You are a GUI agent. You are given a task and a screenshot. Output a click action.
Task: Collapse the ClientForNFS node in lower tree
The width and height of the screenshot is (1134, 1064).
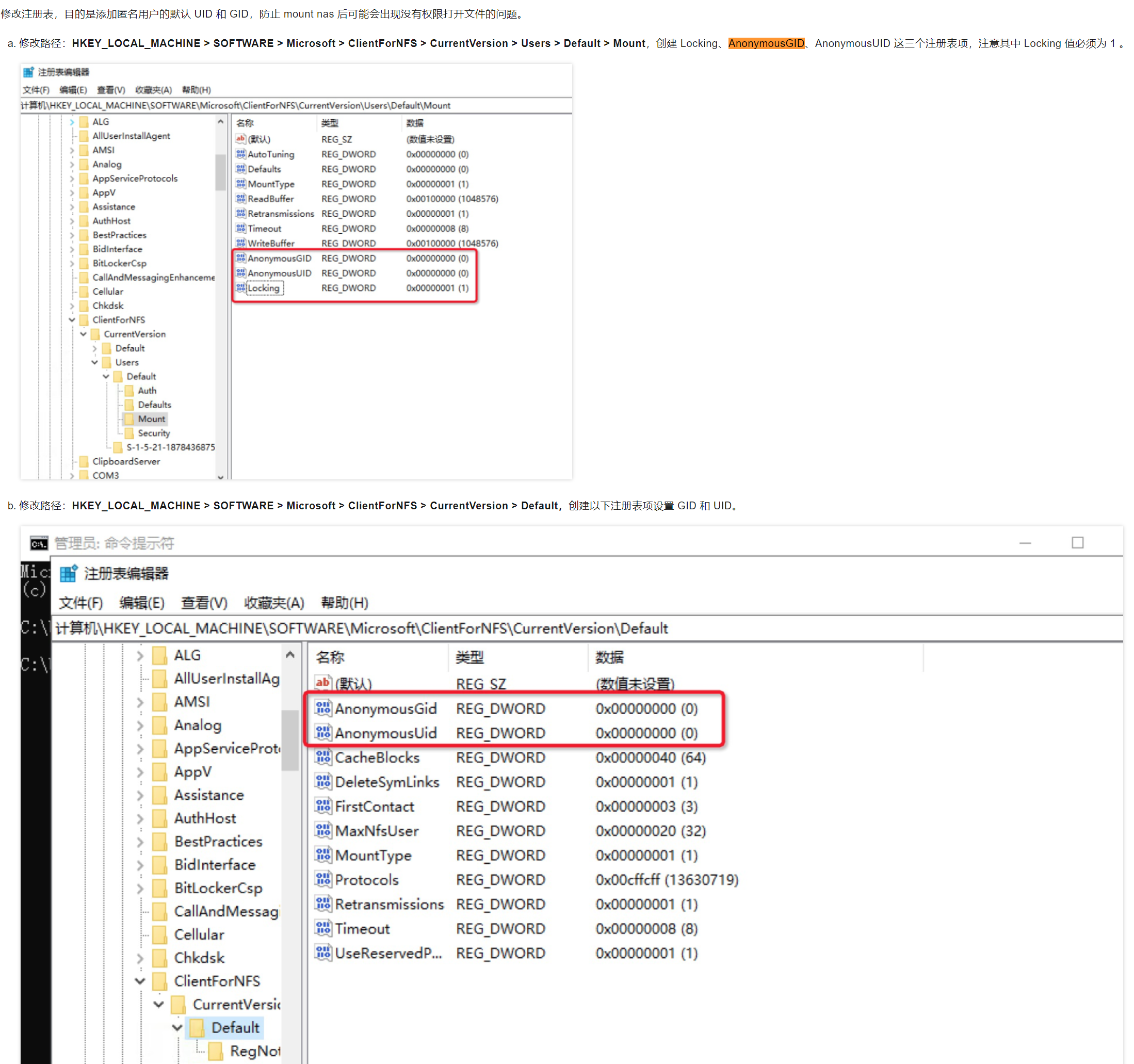tap(140, 981)
